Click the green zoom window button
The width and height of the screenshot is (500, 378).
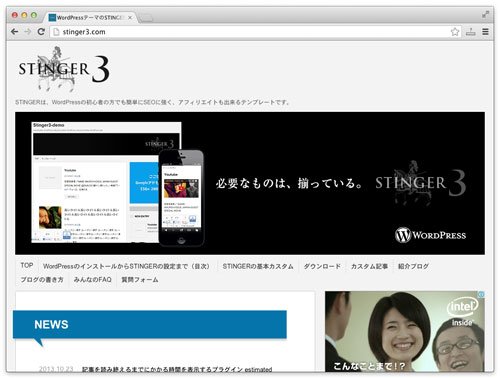(34, 15)
